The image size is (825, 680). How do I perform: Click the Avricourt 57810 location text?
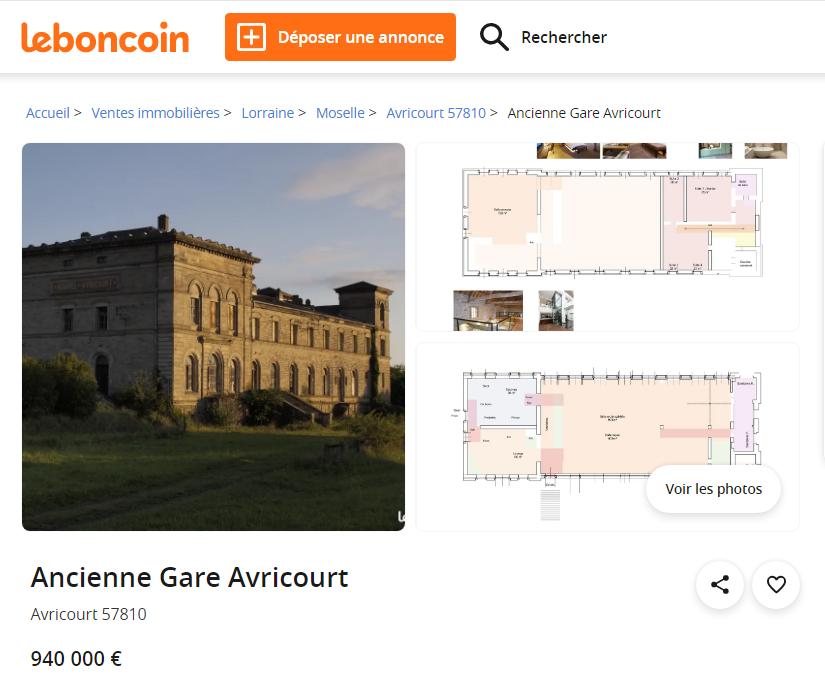[88, 614]
